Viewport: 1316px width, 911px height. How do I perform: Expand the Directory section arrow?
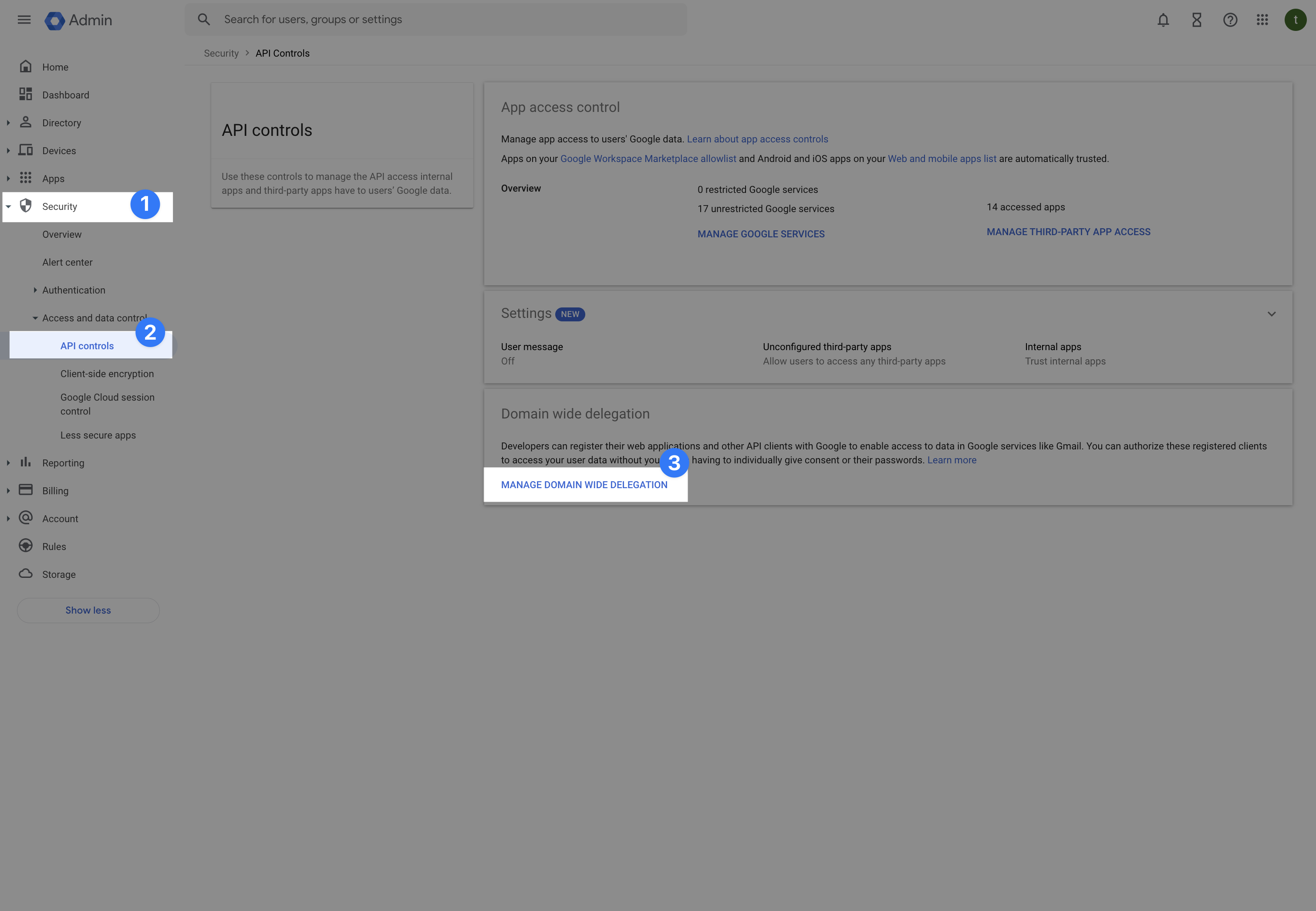(x=8, y=123)
